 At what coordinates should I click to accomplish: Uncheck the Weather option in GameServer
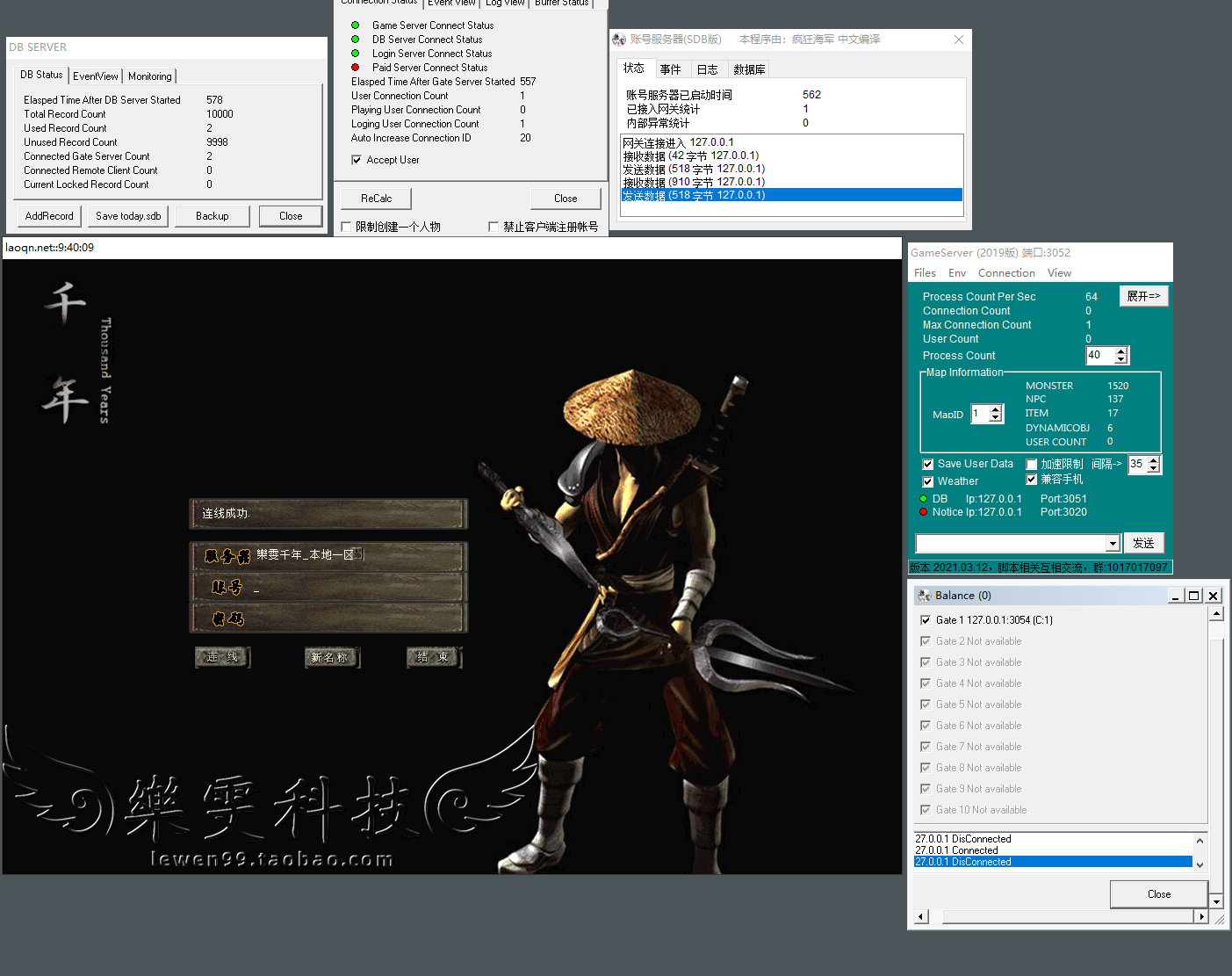pos(928,481)
